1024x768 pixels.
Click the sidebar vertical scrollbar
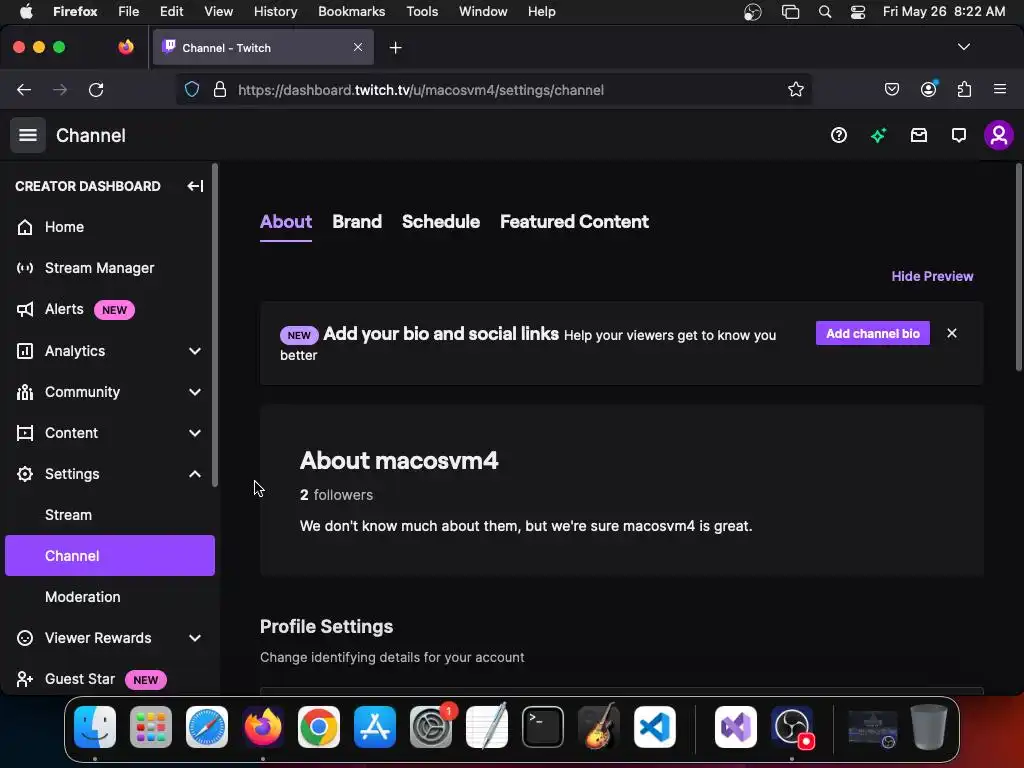[x=215, y=325]
